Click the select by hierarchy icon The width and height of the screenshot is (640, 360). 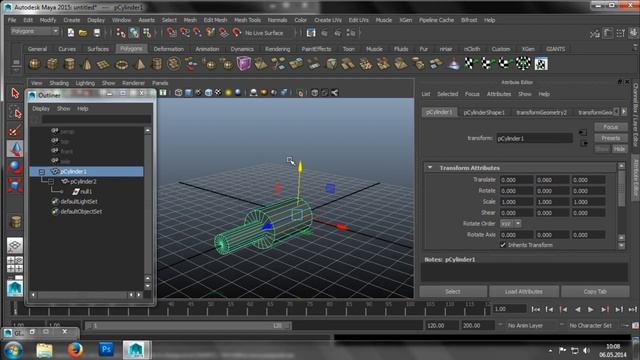coord(121,33)
